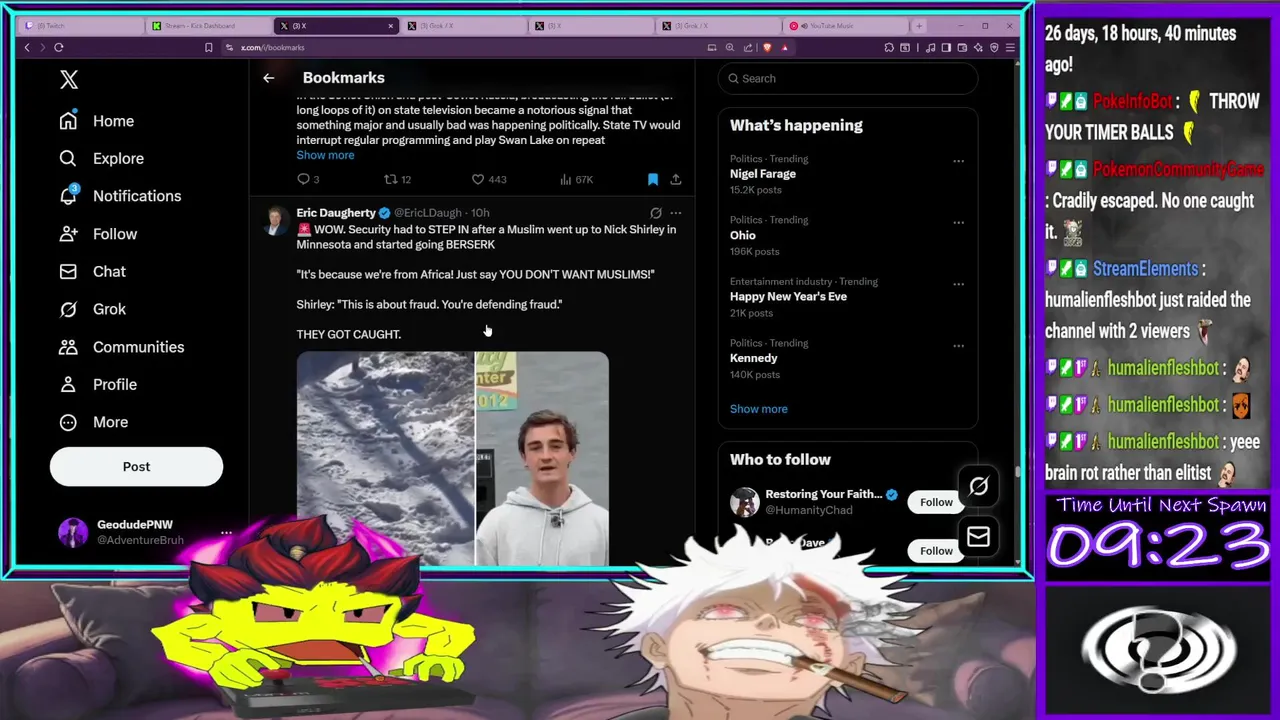Focus the X Search field
Viewport: 1280px width, 720px height.
[x=848, y=78]
